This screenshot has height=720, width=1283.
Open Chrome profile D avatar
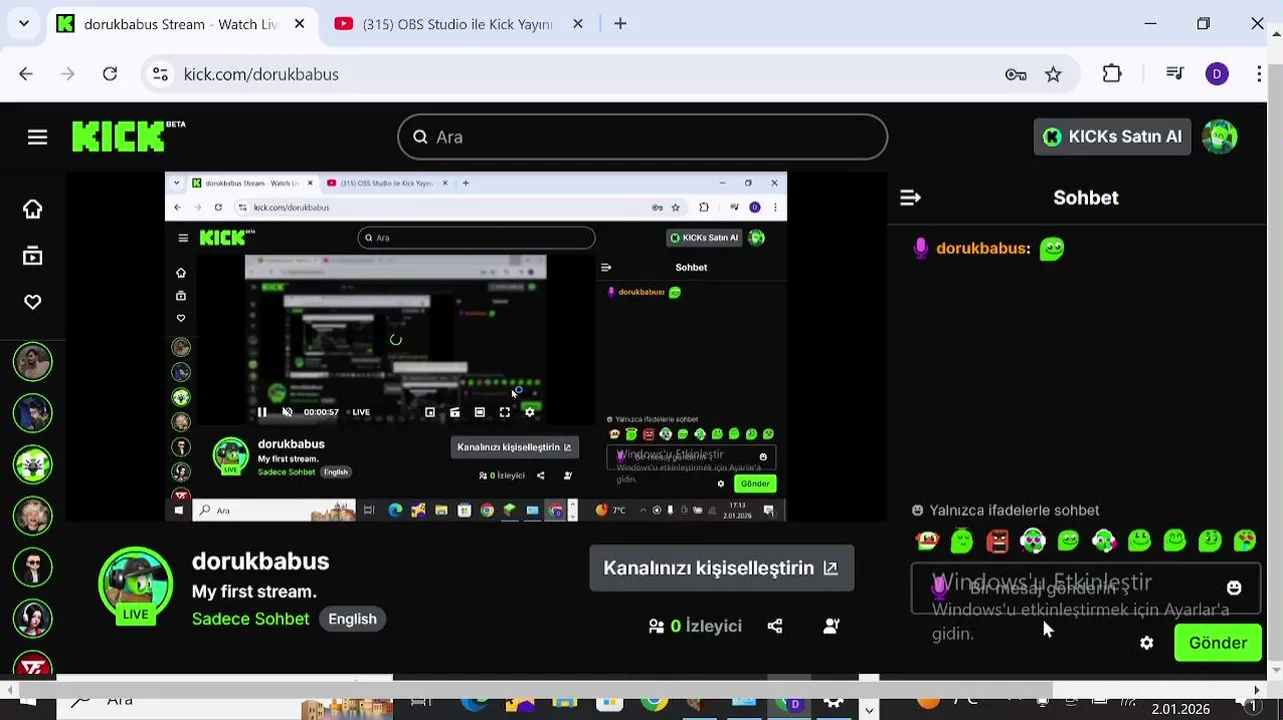(x=1217, y=74)
